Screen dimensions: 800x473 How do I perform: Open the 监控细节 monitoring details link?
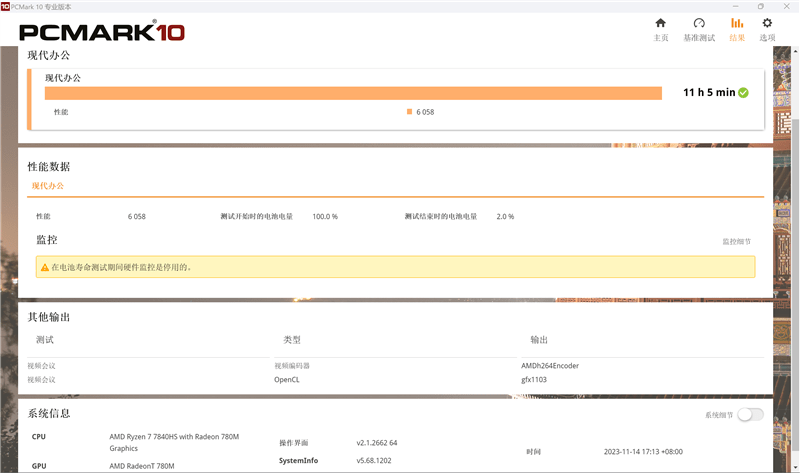(x=737, y=242)
